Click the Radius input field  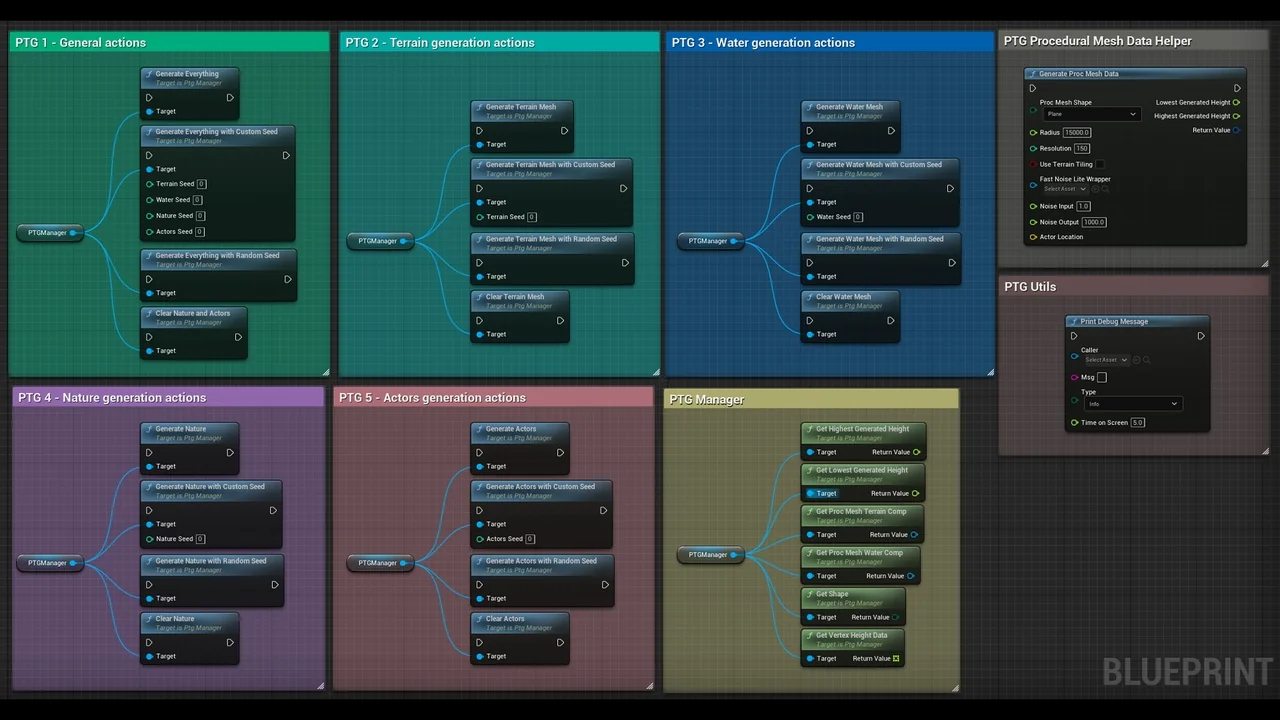[1076, 132]
